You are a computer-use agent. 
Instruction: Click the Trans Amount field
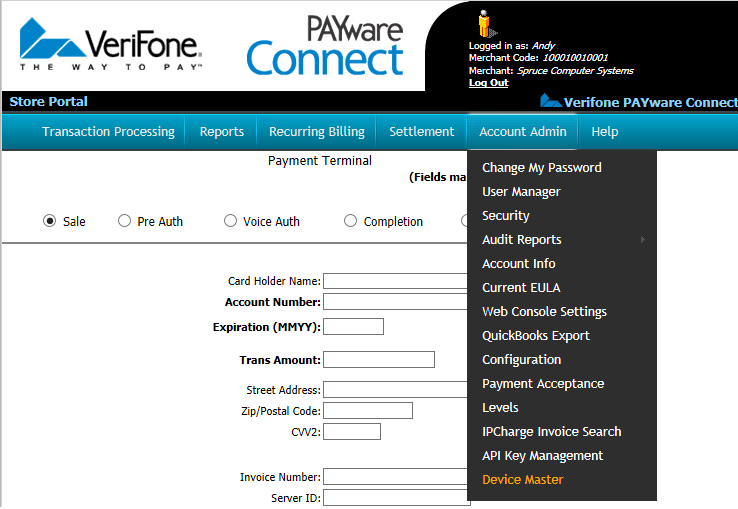click(379, 360)
